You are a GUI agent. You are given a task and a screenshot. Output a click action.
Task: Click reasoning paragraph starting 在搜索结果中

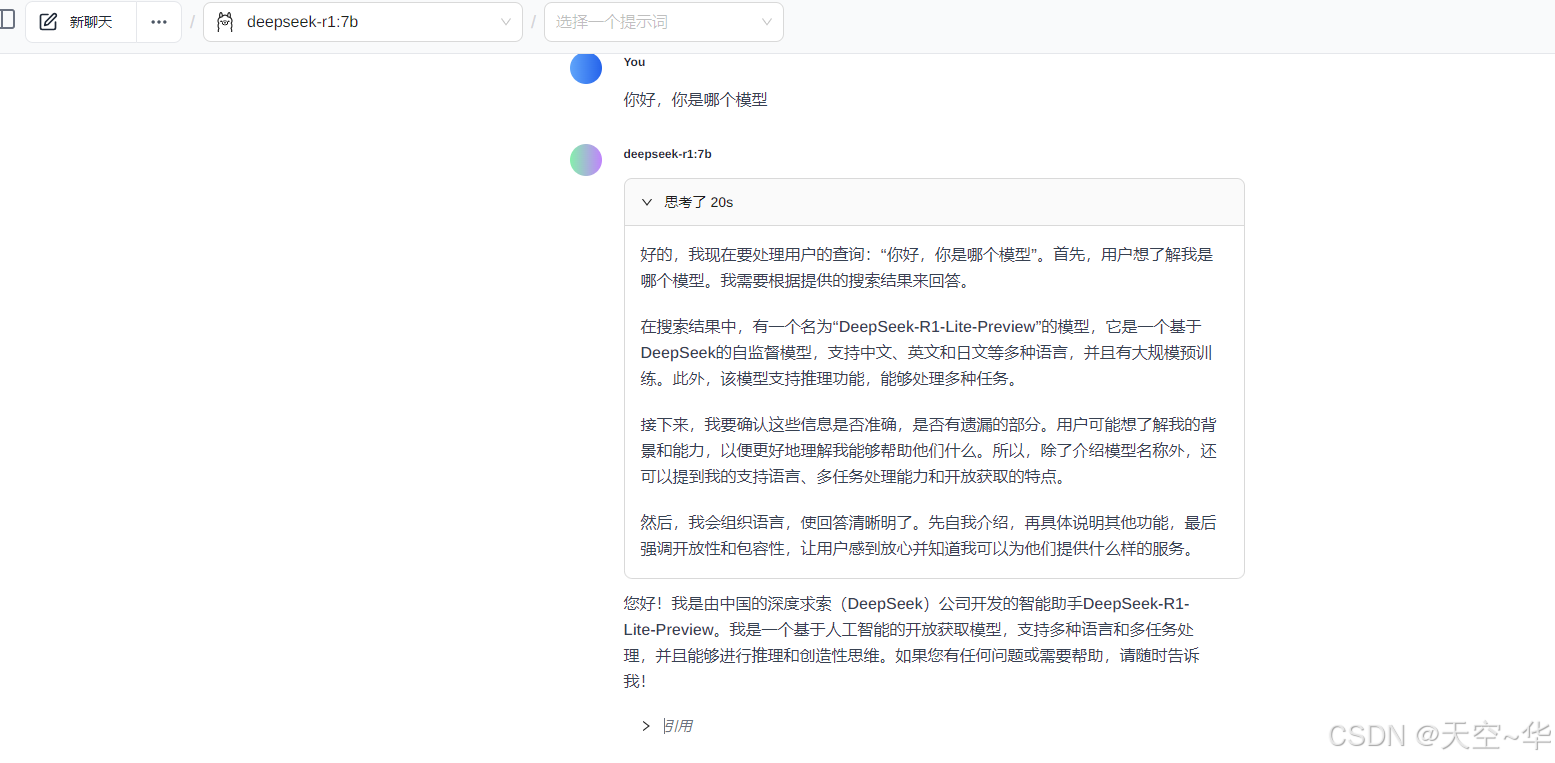pyautogui.click(x=927, y=352)
